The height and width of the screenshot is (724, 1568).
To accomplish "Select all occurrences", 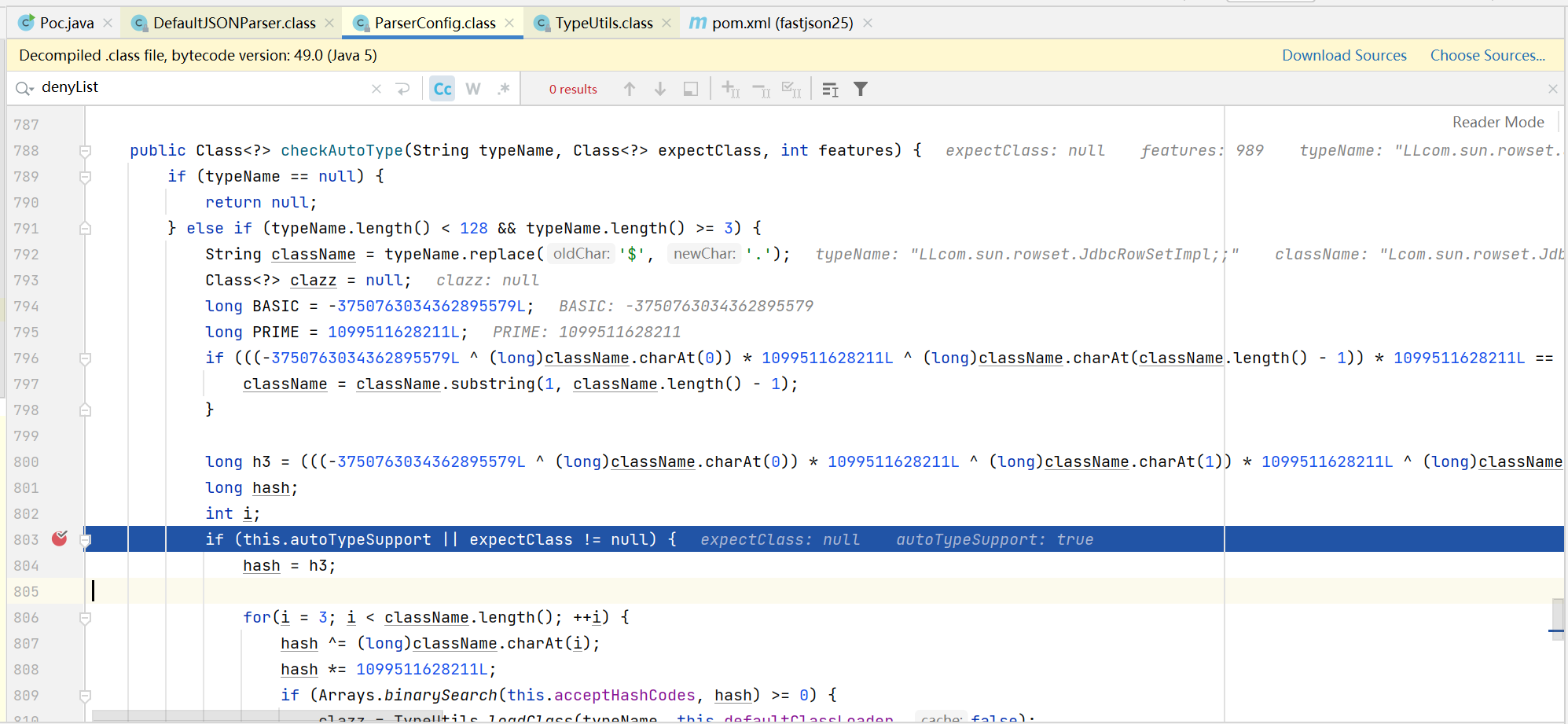I will [791, 89].
